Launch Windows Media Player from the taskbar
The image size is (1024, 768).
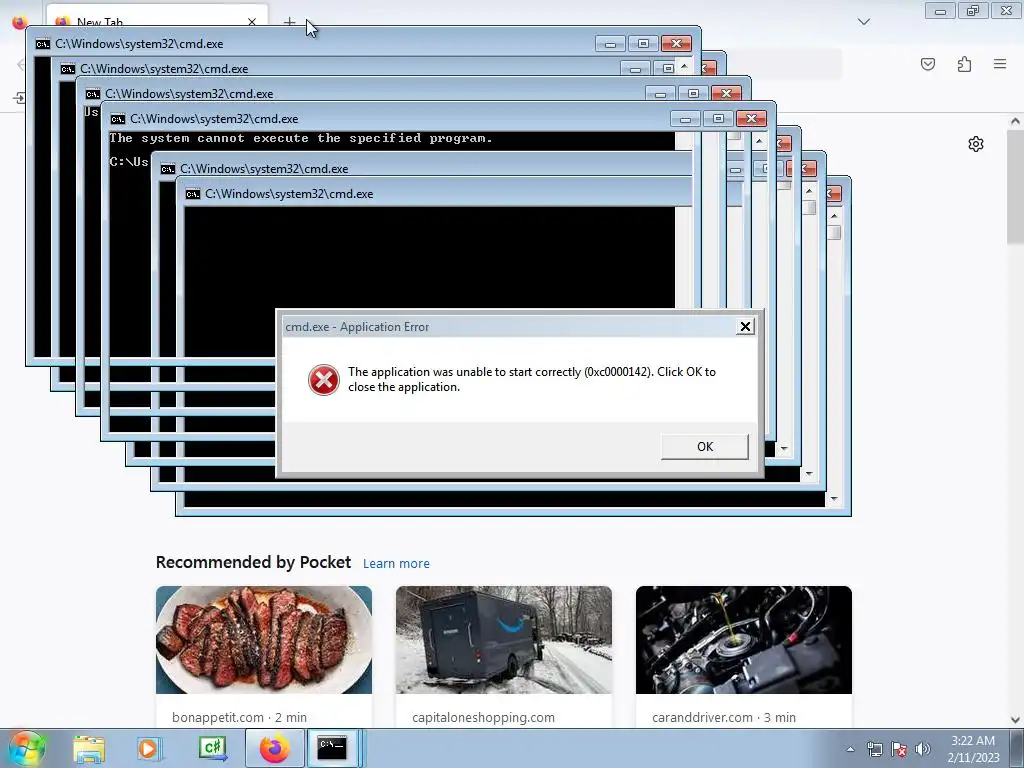(149, 748)
